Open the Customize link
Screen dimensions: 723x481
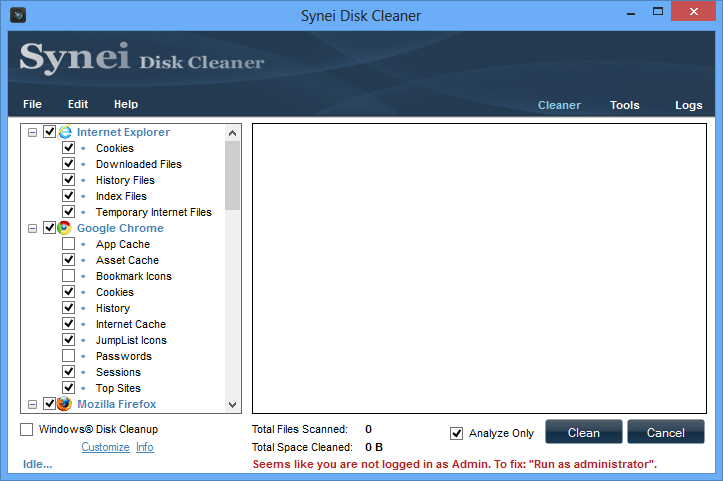point(106,447)
